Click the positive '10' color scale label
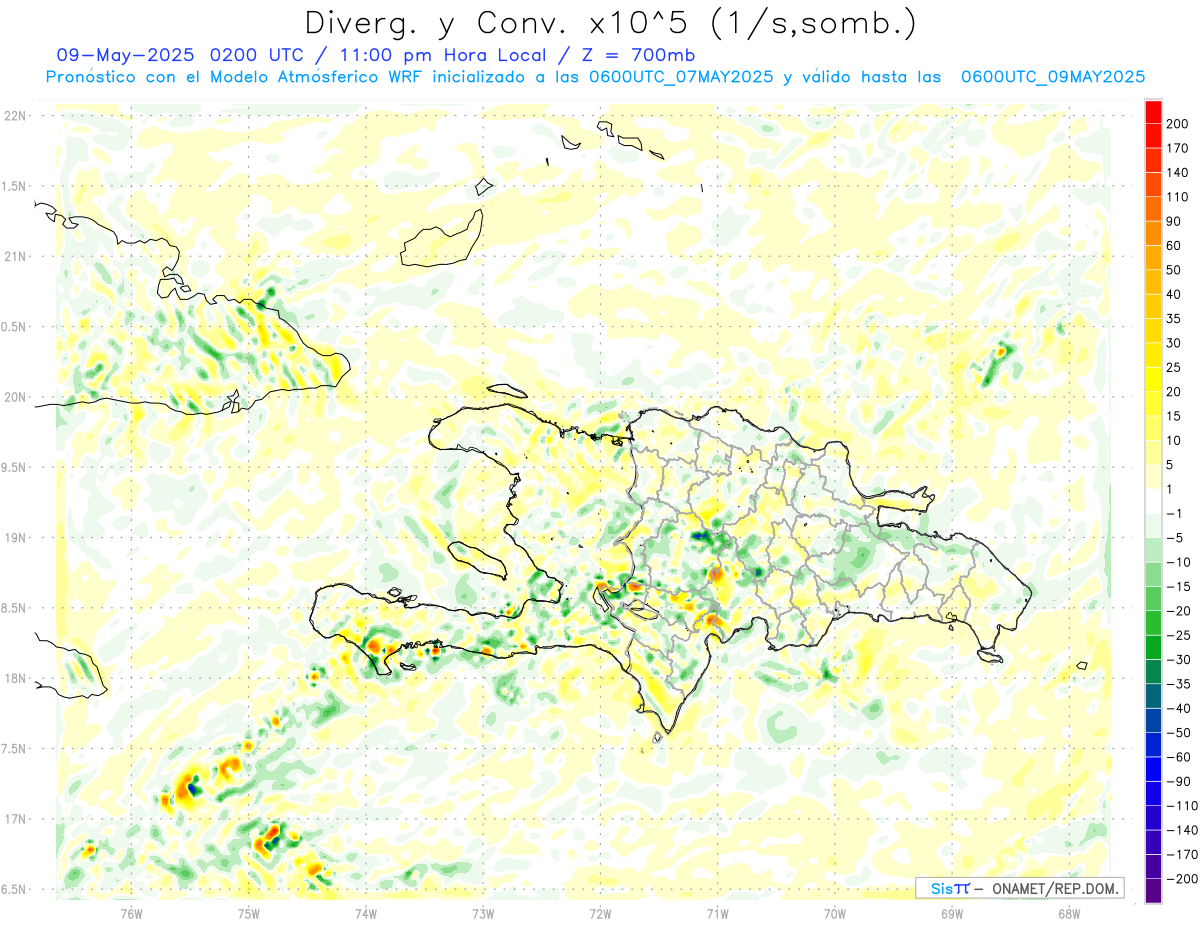1200x927 pixels. [x=1176, y=440]
